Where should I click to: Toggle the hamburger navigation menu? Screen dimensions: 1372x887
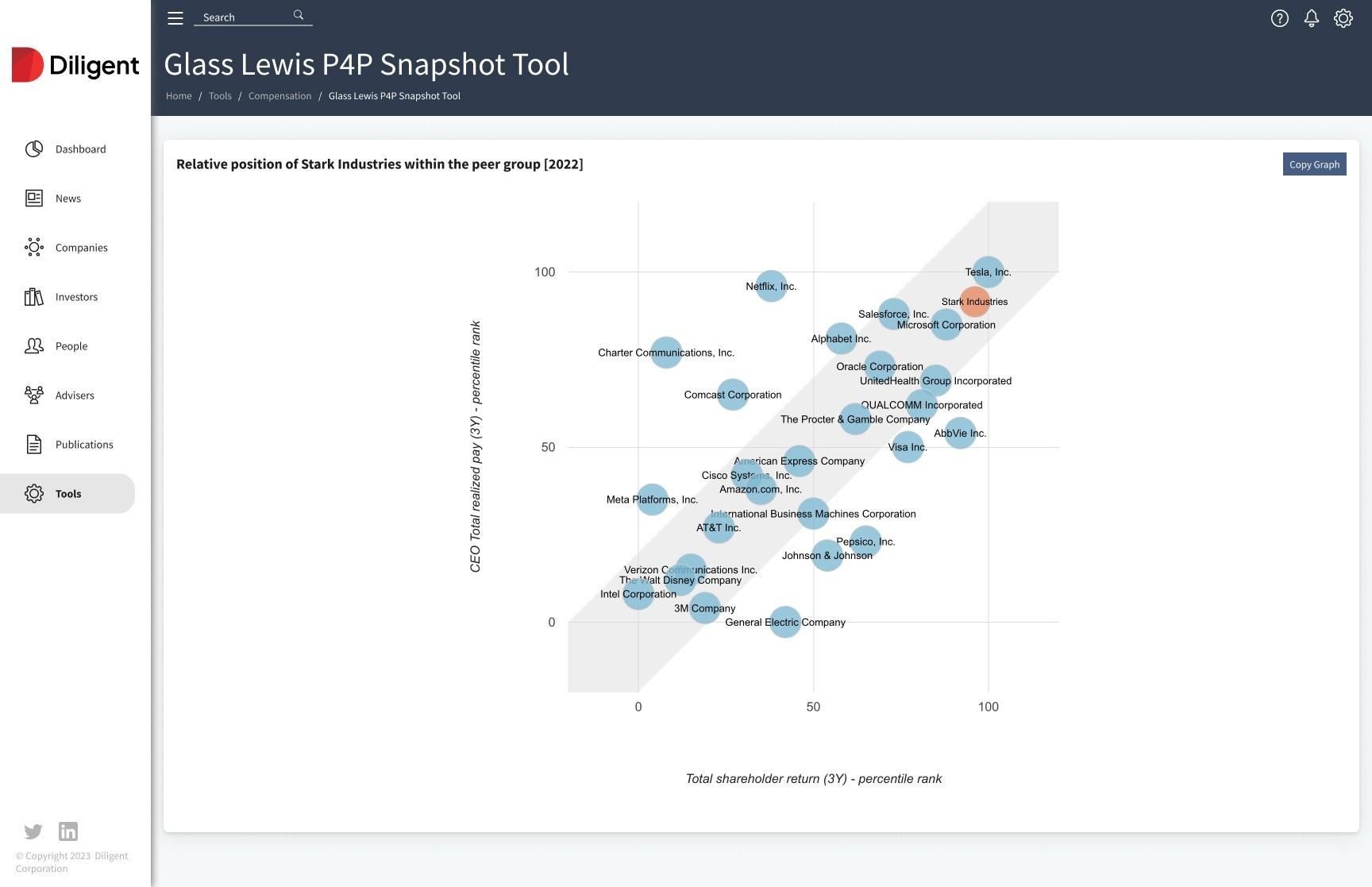click(x=175, y=17)
